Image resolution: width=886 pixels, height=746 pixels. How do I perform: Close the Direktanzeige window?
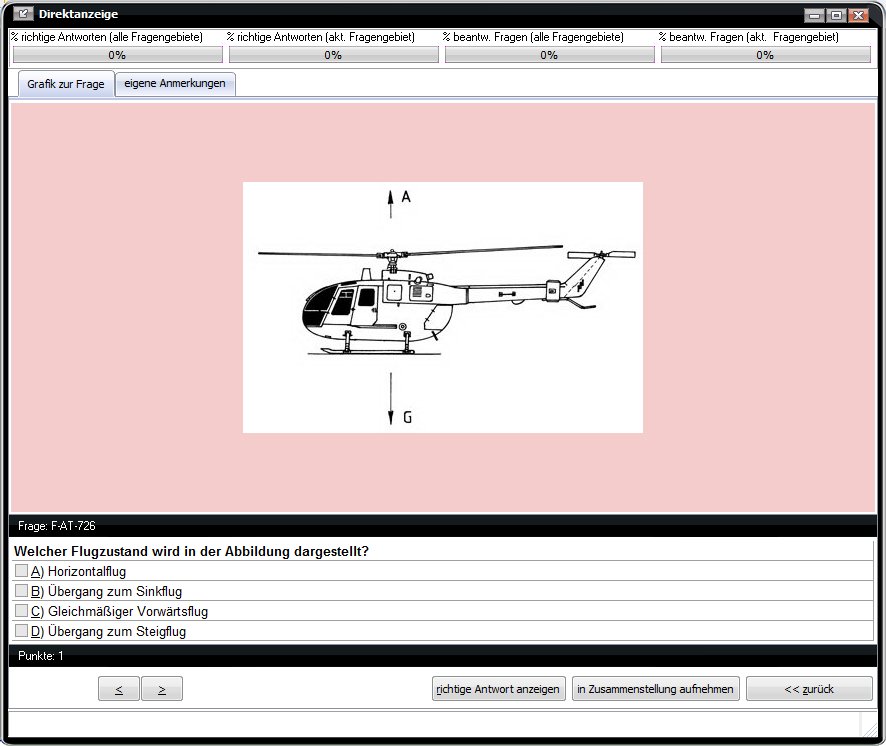858,15
